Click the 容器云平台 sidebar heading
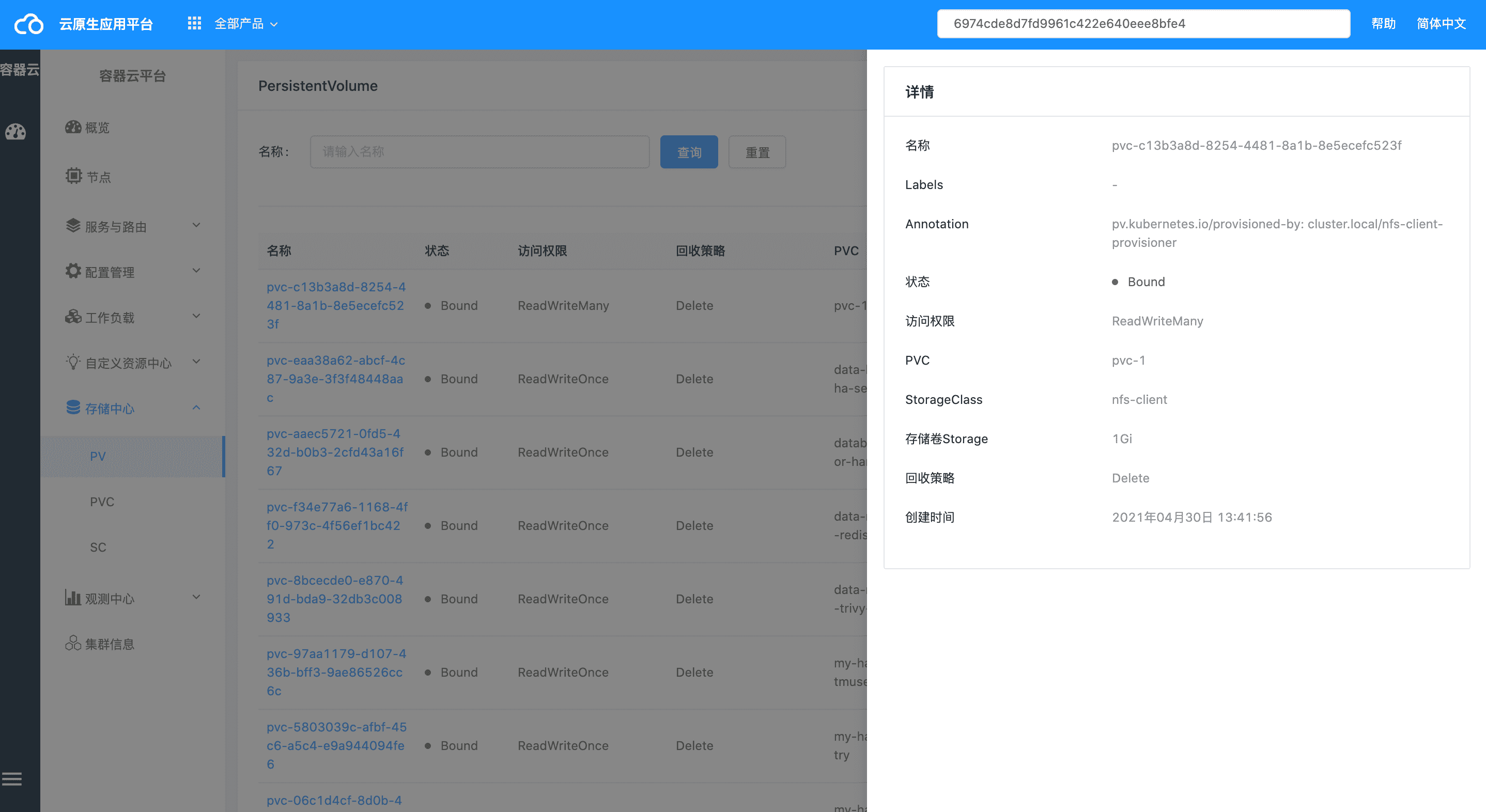The width and height of the screenshot is (1486, 812). (132, 76)
